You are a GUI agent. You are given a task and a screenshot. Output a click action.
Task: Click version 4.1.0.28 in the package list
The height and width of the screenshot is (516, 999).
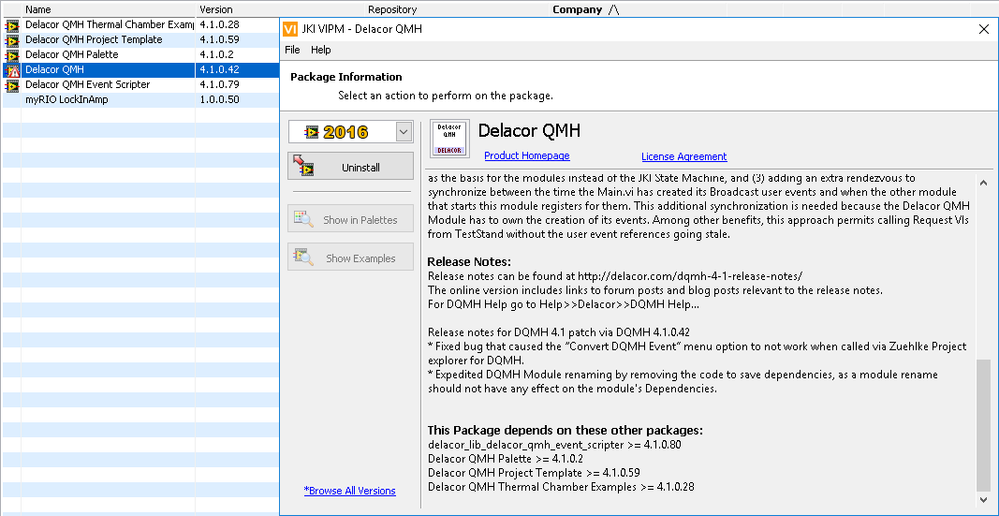[x=219, y=25]
